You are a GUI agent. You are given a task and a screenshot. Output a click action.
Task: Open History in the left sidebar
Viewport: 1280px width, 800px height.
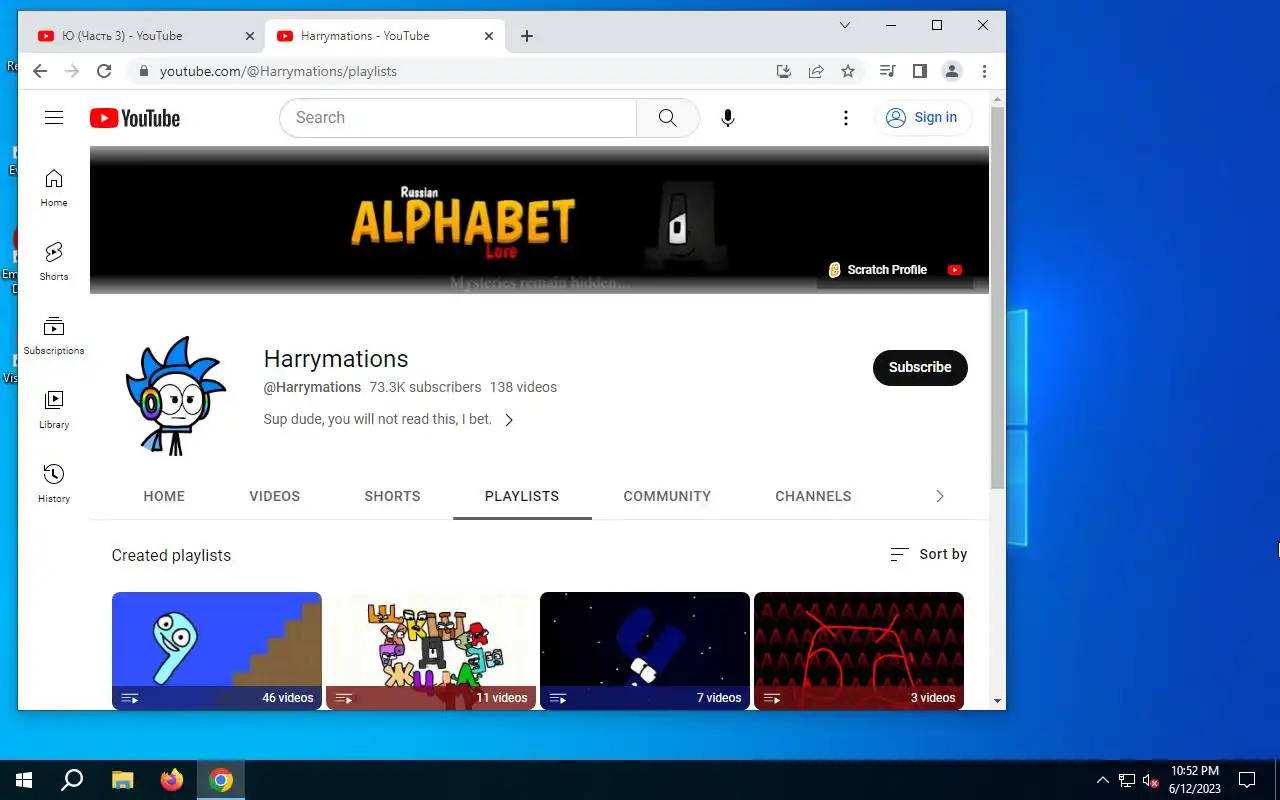pyautogui.click(x=54, y=484)
